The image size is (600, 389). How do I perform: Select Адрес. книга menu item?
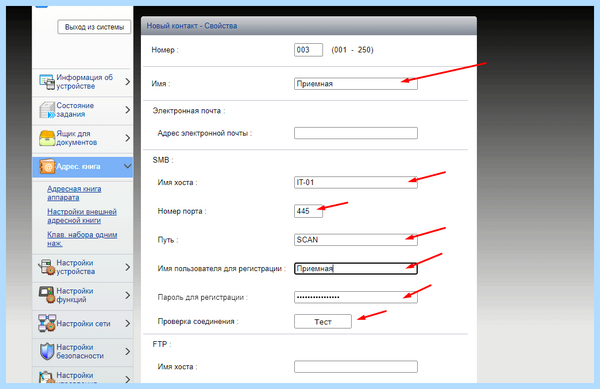pyautogui.click(x=83, y=167)
